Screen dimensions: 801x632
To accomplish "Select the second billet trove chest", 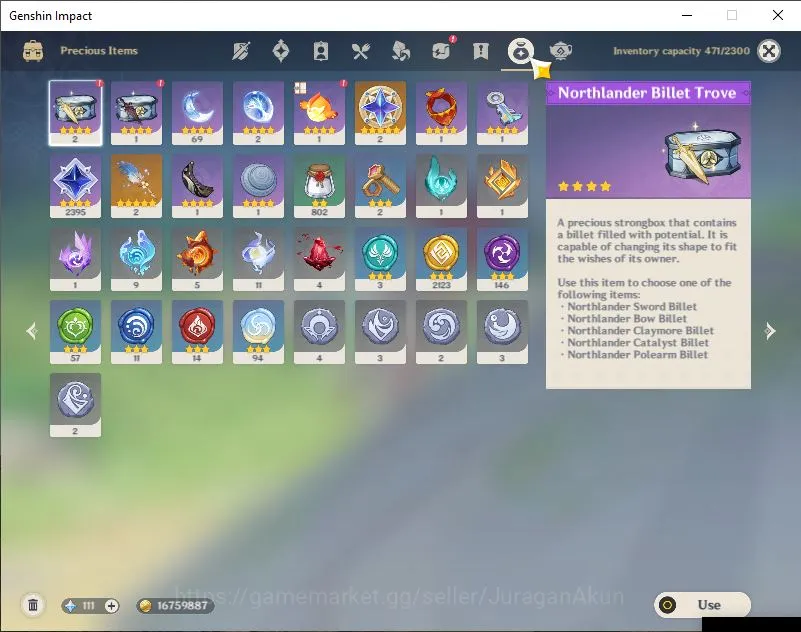I will (x=136, y=113).
